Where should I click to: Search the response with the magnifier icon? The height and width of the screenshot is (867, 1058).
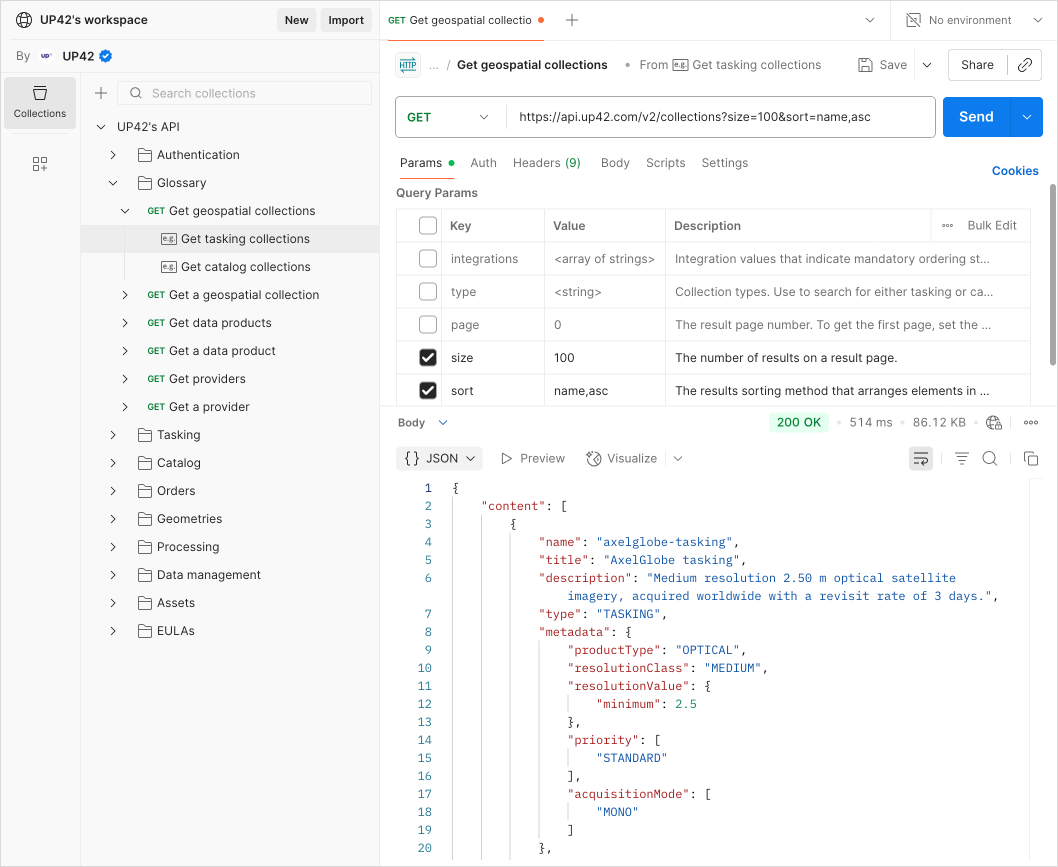(x=990, y=459)
